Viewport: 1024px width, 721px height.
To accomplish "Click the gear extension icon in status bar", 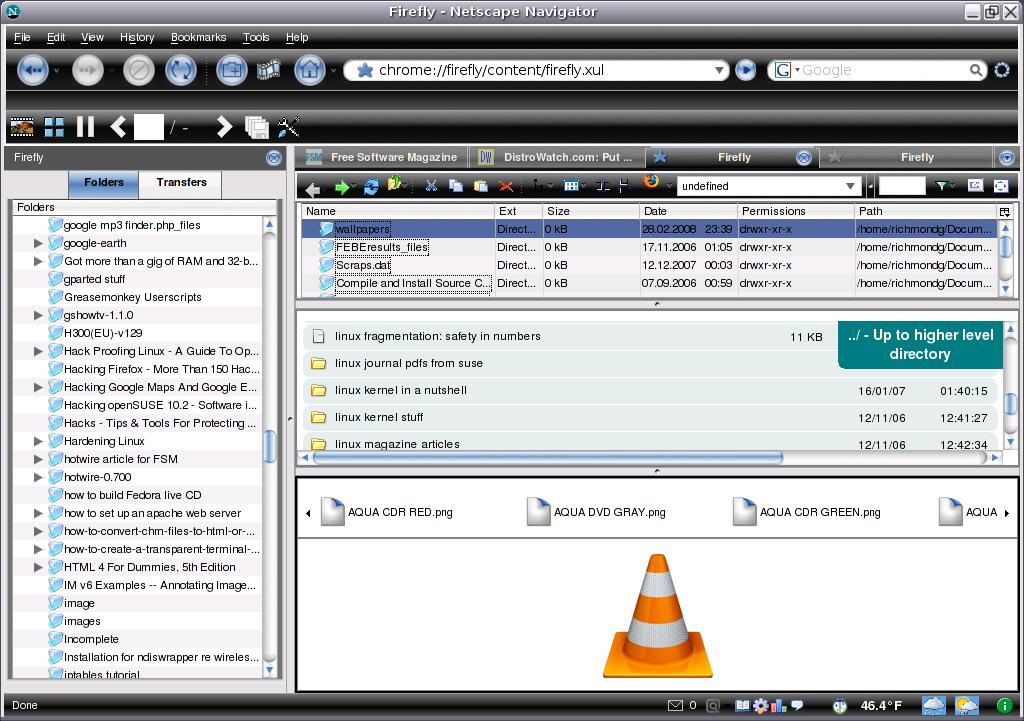I will (760, 705).
